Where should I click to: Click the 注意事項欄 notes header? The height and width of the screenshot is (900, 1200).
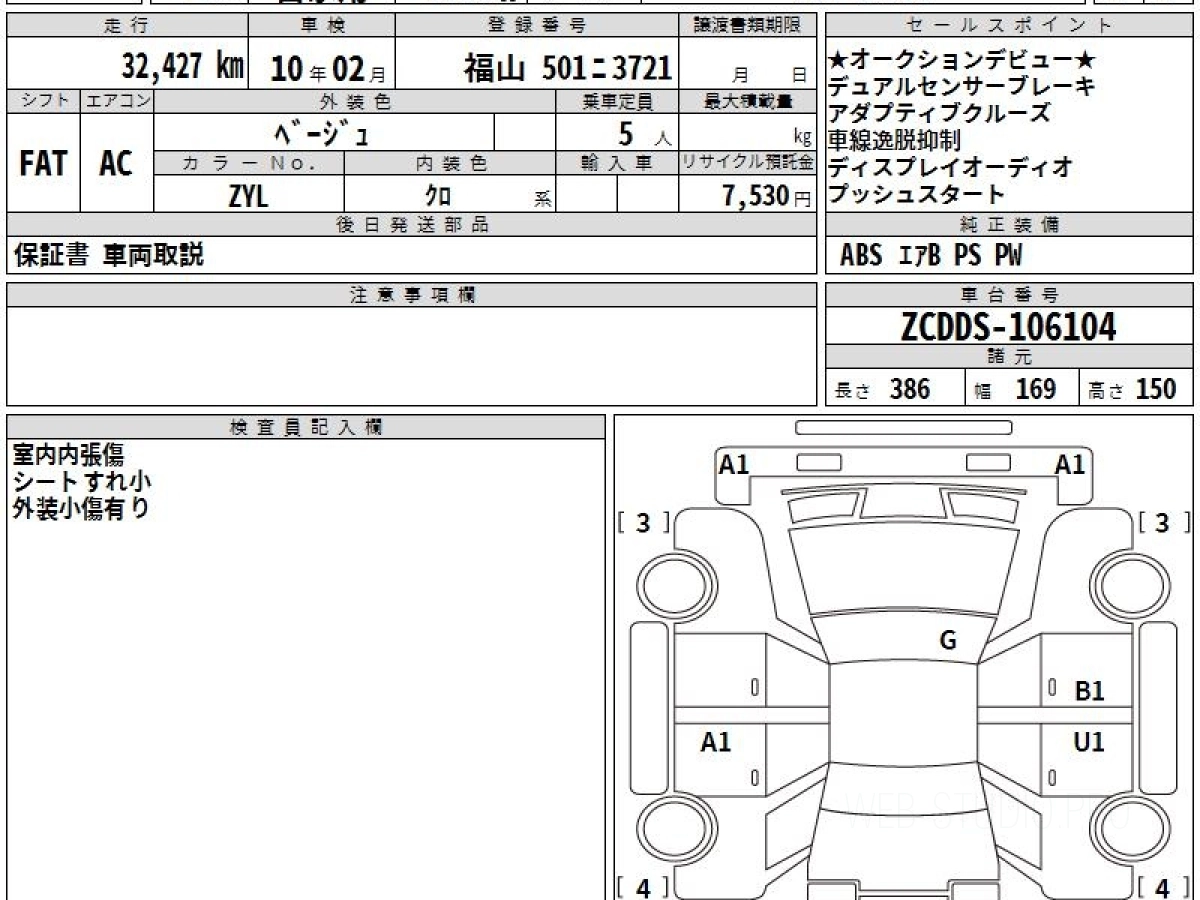tap(411, 294)
